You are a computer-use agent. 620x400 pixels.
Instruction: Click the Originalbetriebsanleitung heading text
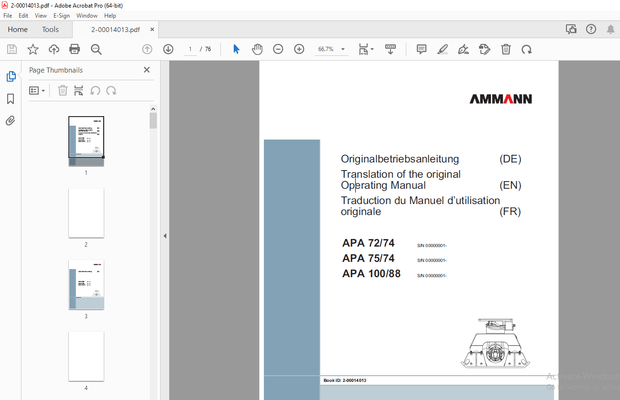[x=400, y=159]
